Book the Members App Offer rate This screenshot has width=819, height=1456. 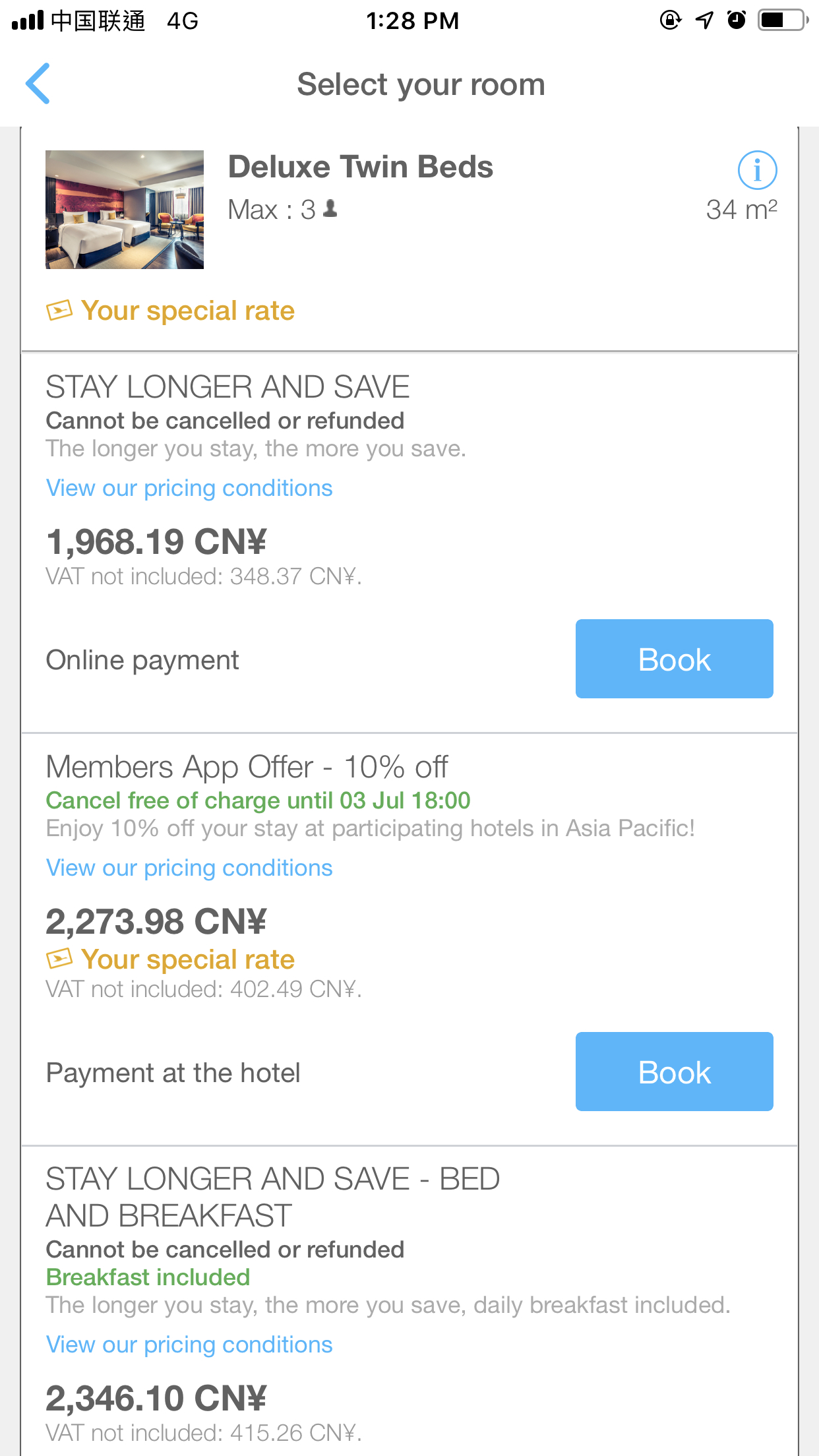(674, 1072)
